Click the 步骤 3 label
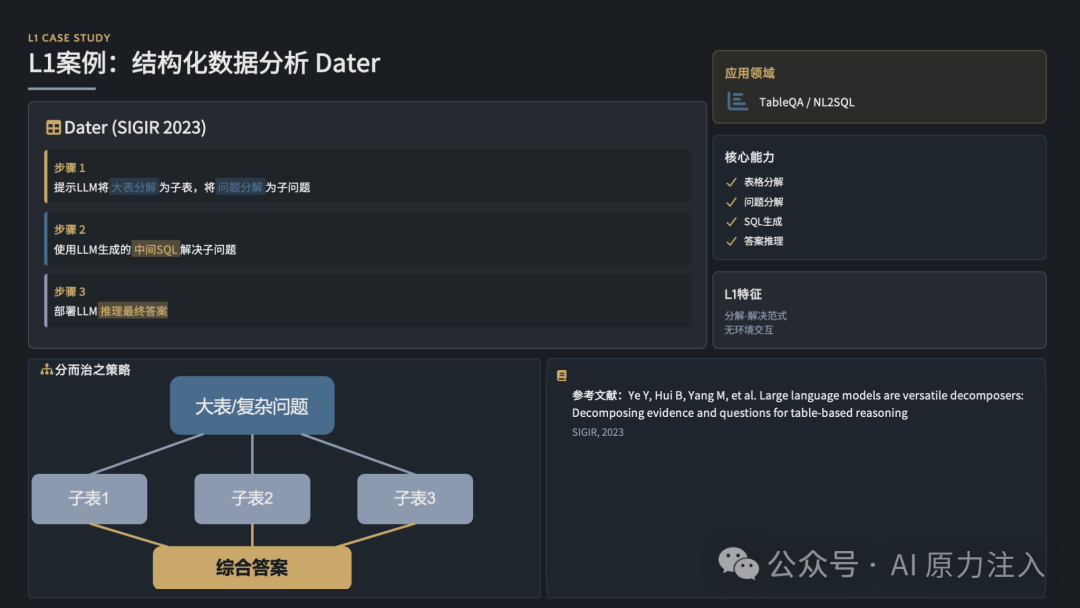The image size is (1080, 608). pyautogui.click(x=70, y=291)
